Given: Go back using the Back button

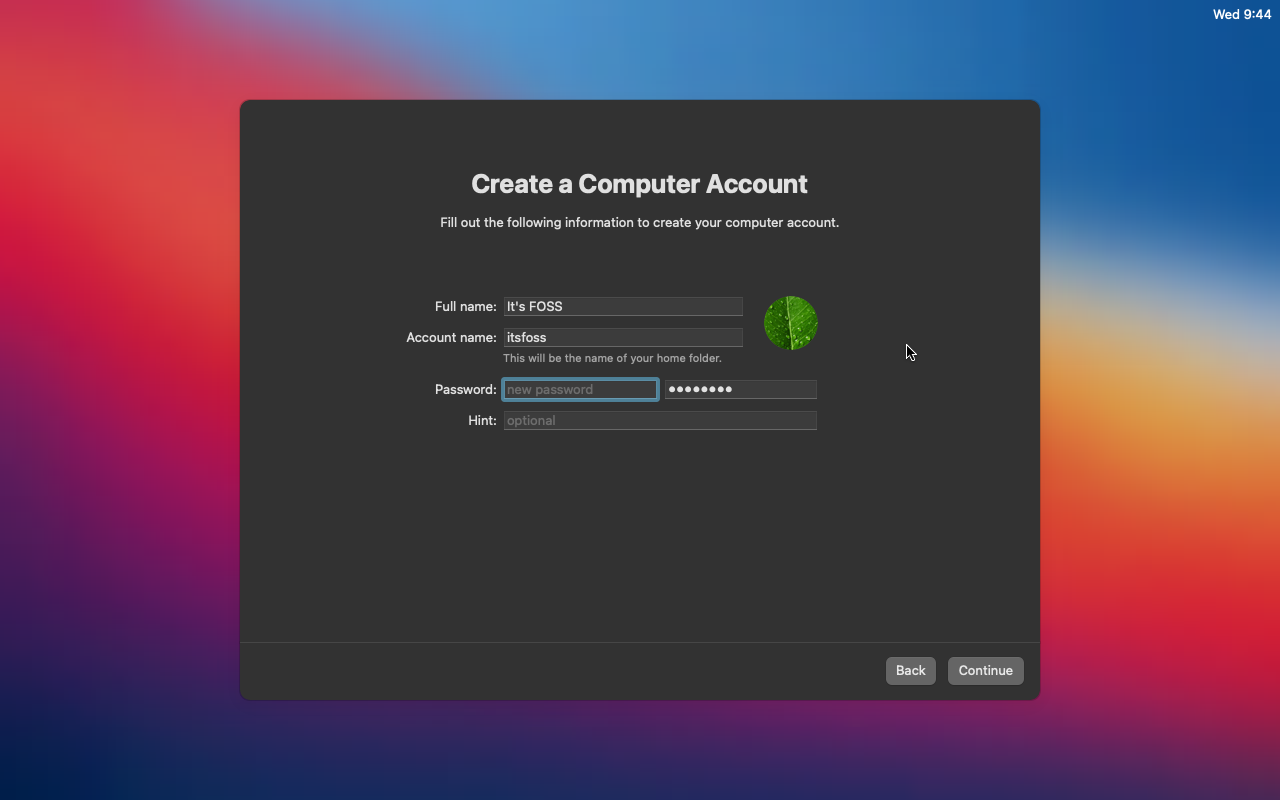Looking at the screenshot, I should click(x=910, y=670).
